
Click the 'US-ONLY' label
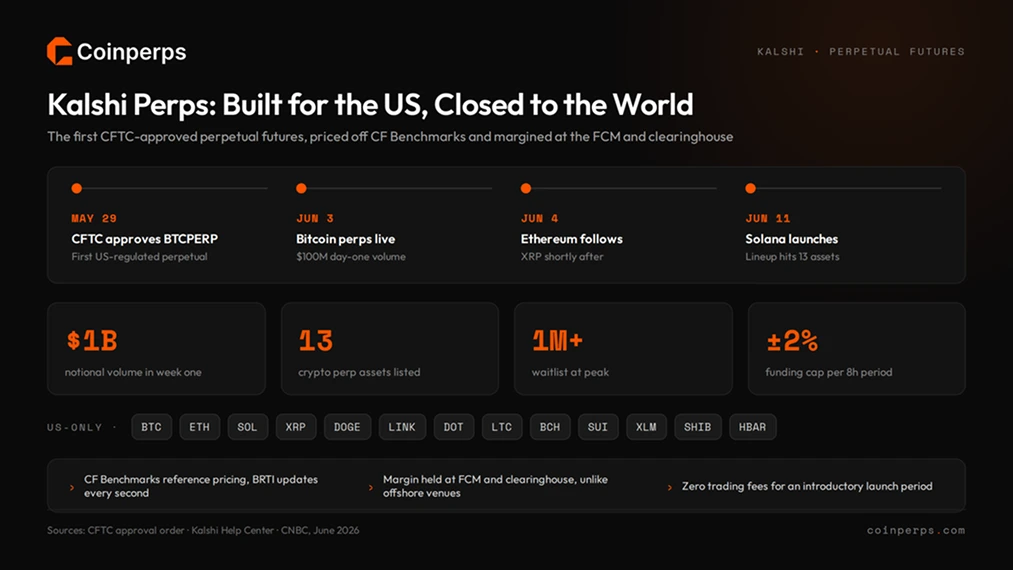point(75,427)
